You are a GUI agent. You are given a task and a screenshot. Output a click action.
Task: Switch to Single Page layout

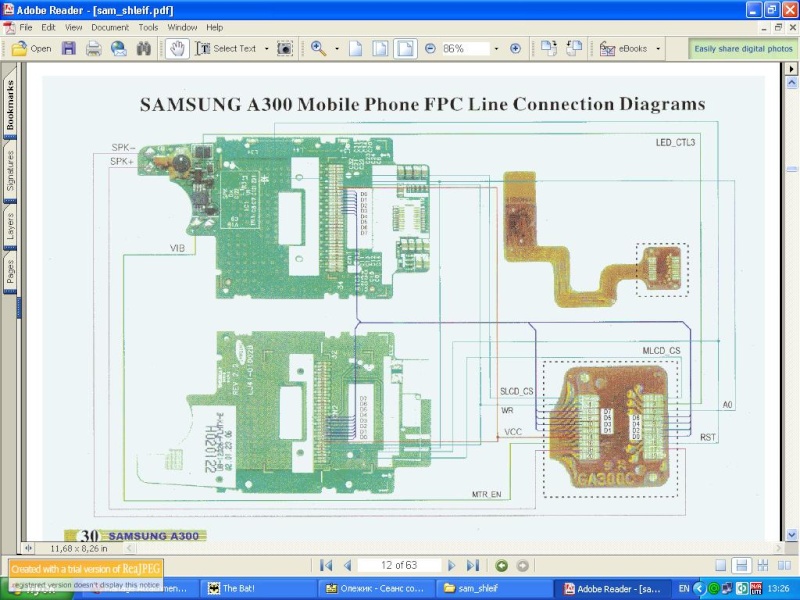point(720,565)
